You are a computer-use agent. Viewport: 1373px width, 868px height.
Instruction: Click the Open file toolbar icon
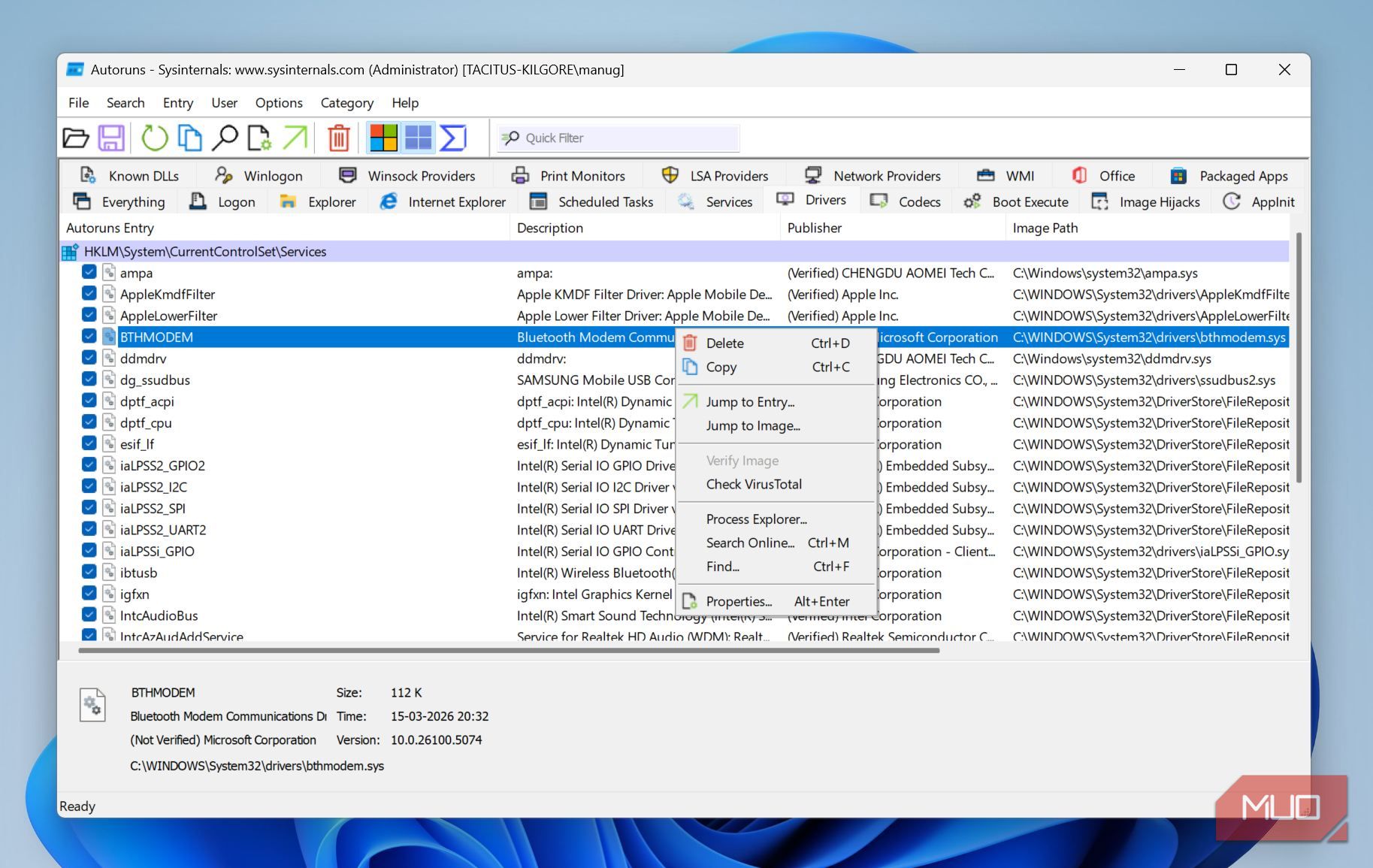[x=75, y=138]
